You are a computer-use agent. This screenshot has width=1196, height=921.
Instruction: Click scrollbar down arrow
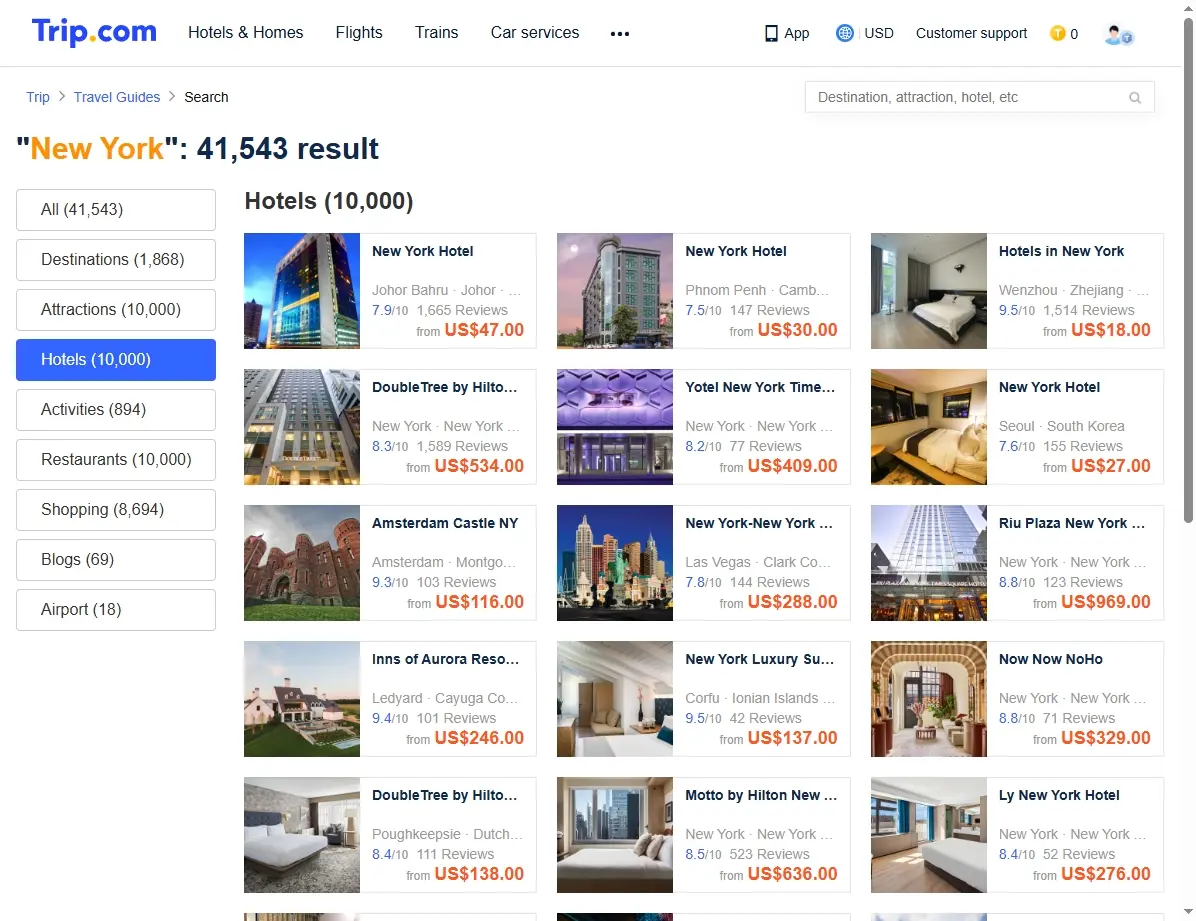click(1188, 912)
